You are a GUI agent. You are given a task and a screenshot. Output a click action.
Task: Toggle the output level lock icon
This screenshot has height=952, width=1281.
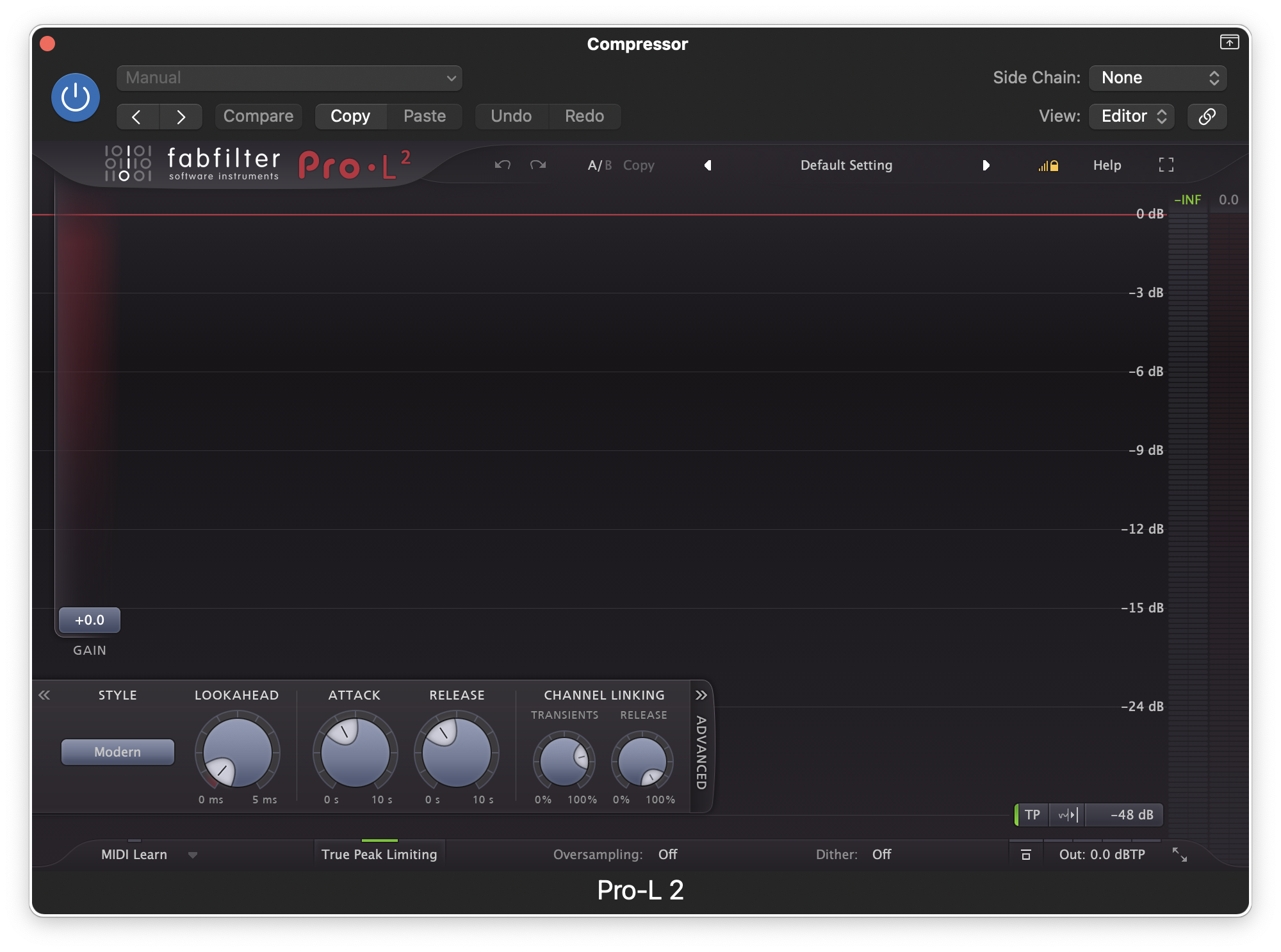(x=1048, y=166)
